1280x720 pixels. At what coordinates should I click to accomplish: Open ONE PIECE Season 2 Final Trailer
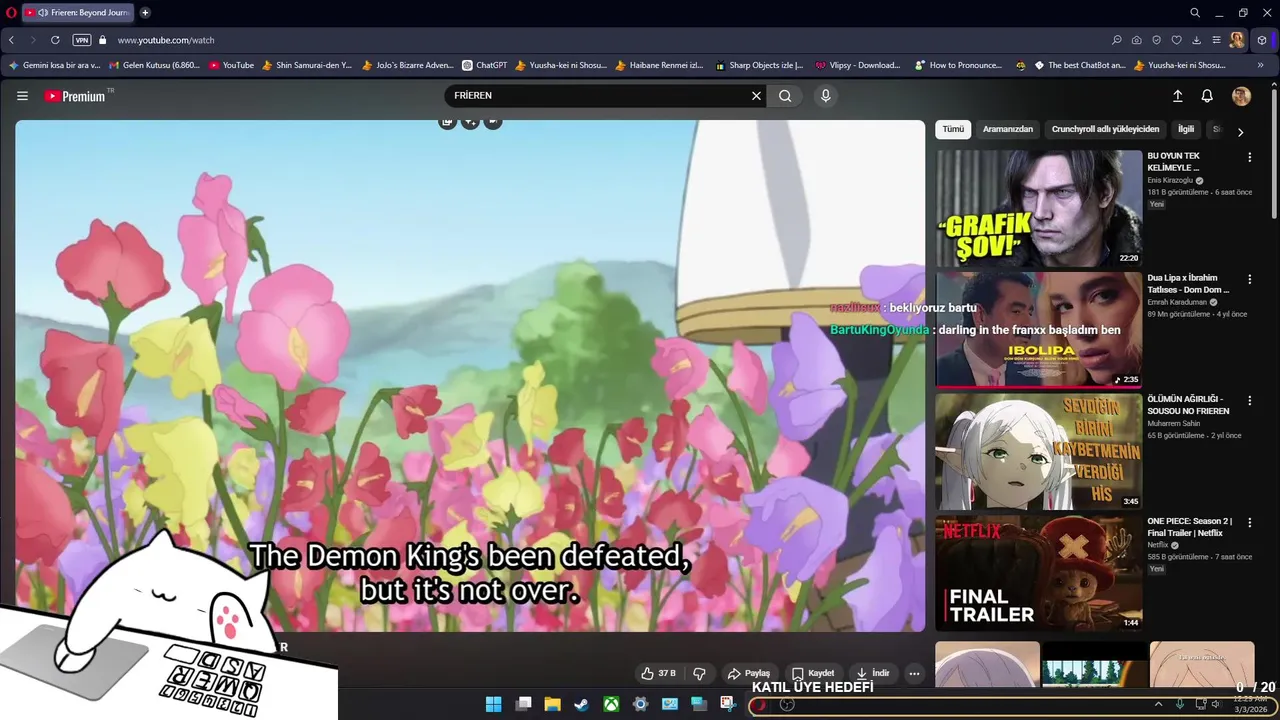1038,572
